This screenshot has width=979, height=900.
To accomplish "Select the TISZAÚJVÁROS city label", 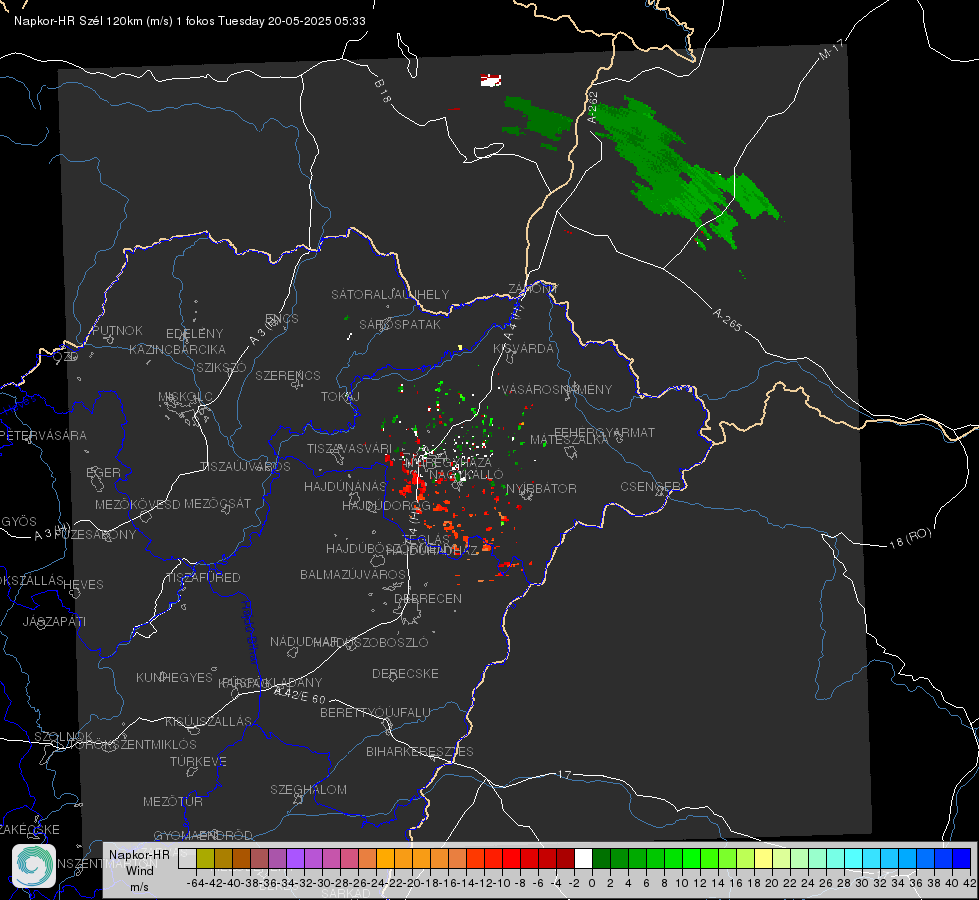I will [245, 467].
